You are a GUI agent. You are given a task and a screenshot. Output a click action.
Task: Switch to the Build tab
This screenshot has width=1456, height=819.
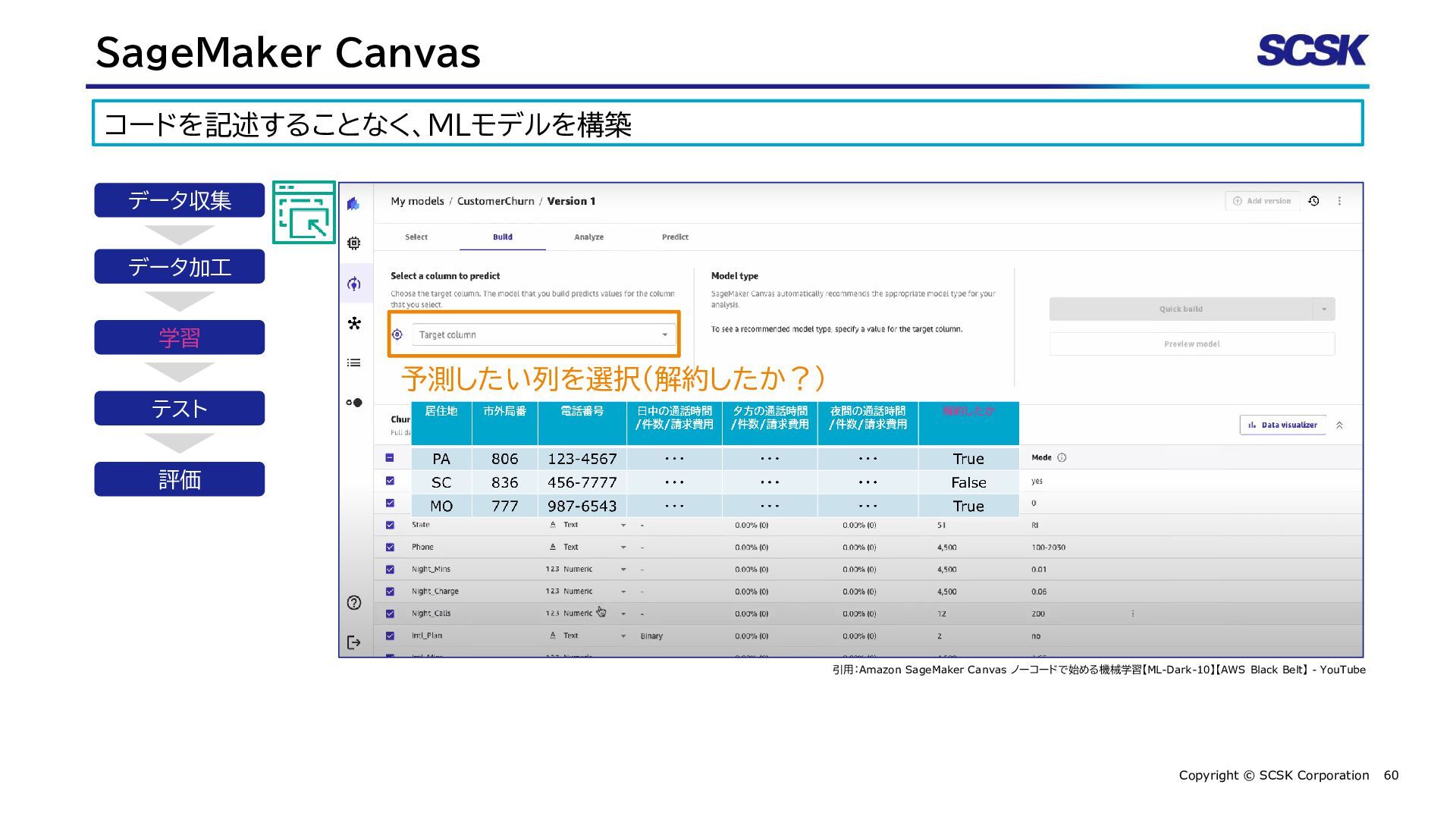pos(503,237)
